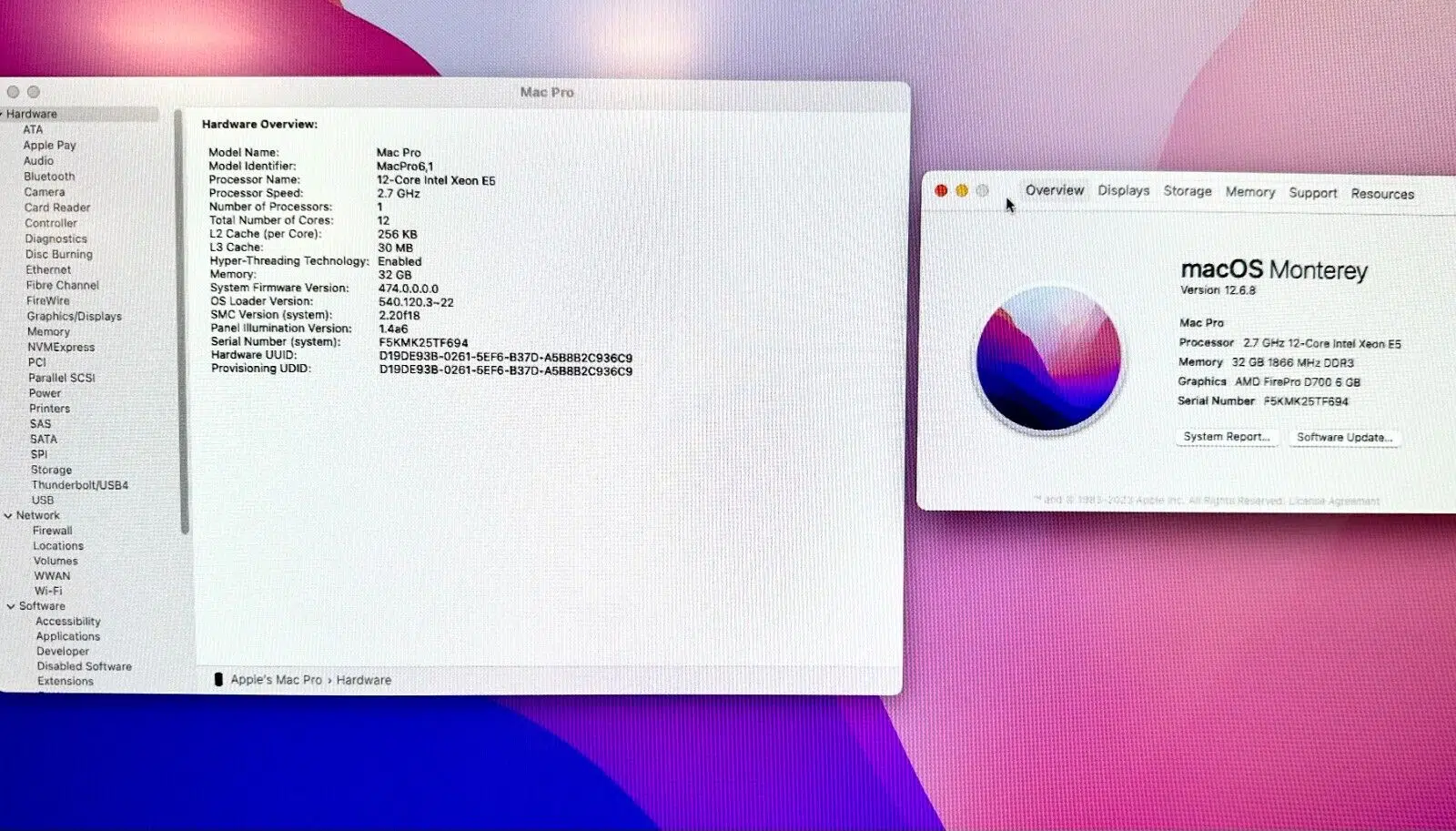Select SPI in the sidebar
Screen dimensions: 1456x831
[39, 454]
